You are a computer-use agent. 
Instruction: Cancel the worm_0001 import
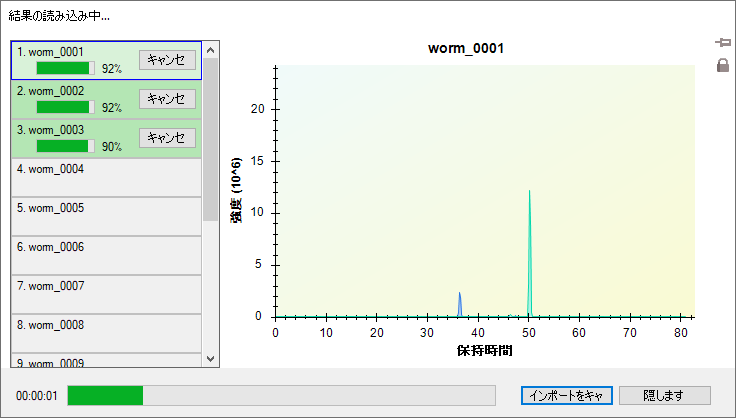[167, 60]
